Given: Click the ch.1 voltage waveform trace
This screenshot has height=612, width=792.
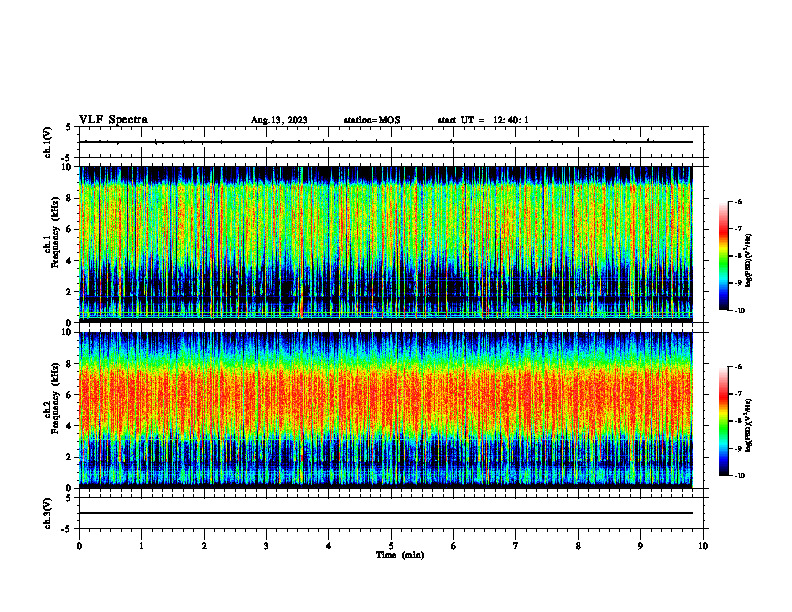Looking at the screenshot, I should coord(386,142).
